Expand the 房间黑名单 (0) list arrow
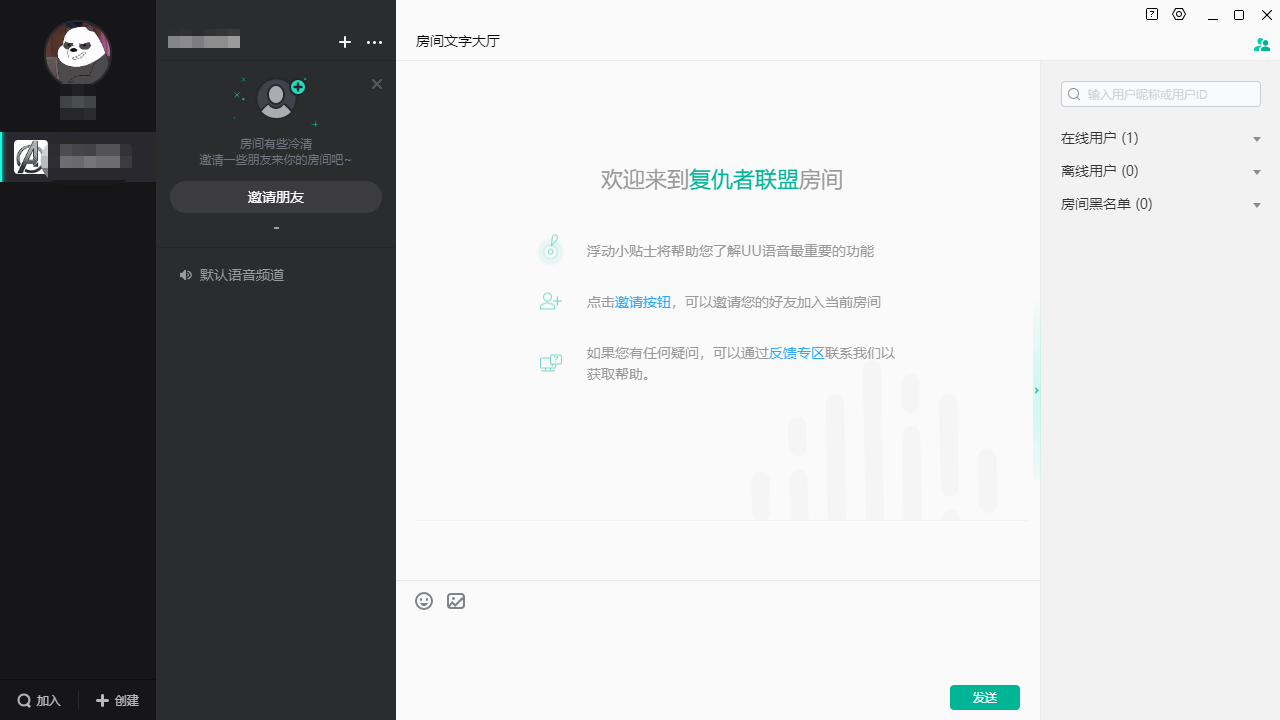Viewport: 1280px width, 720px height. click(1257, 205)
